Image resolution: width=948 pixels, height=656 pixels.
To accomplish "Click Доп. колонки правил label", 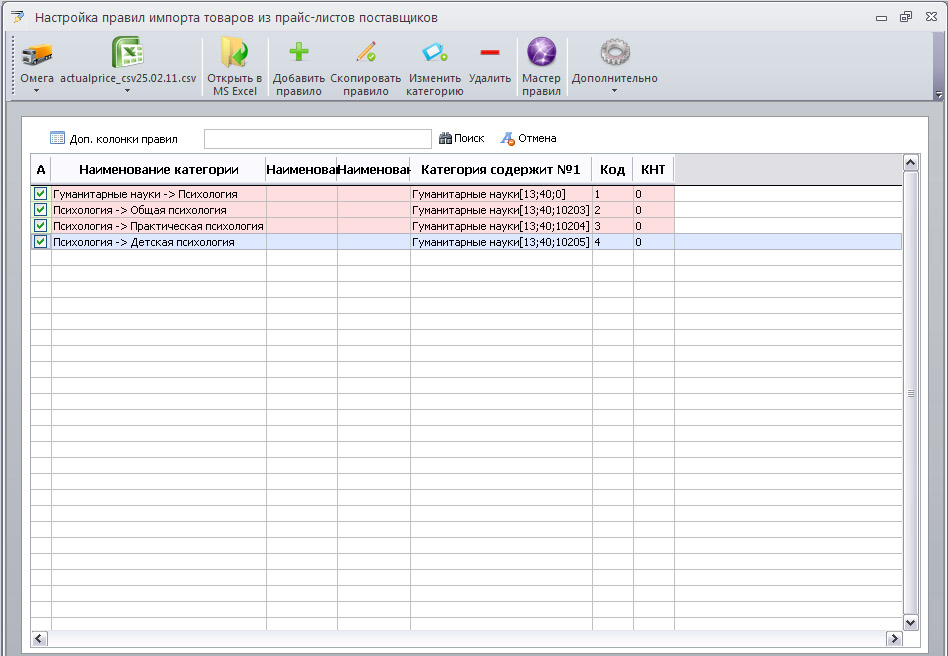I will coord(123,139).
